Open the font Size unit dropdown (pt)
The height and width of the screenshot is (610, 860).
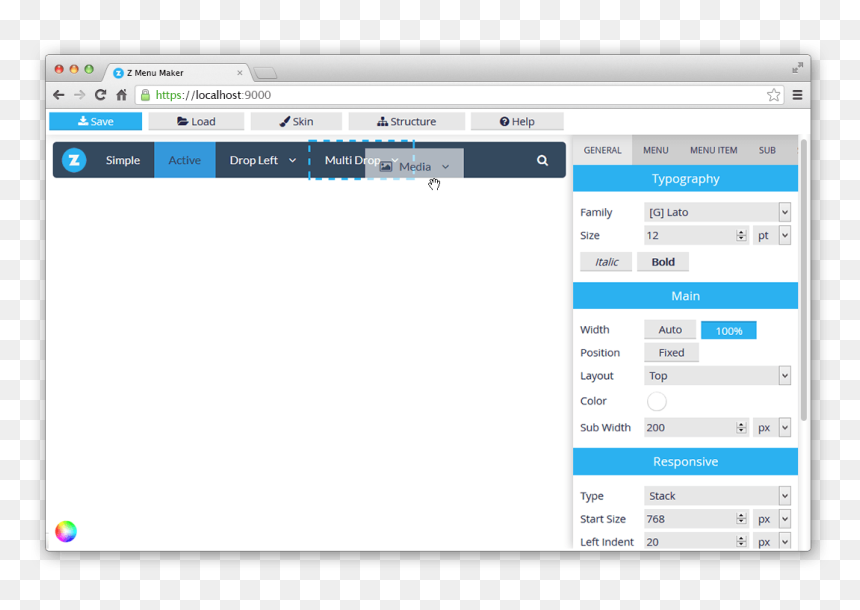pyautogui.click(x=772, y=235)
